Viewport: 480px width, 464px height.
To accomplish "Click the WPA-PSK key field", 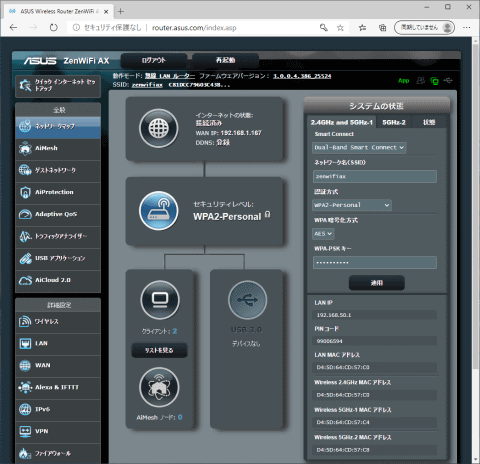I will 375,262.
